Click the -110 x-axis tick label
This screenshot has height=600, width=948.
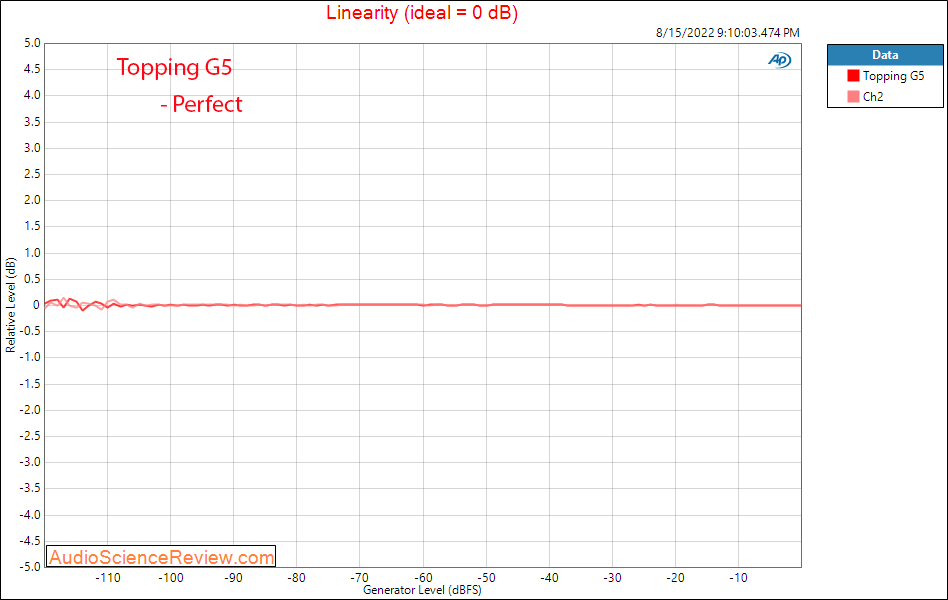tap(108, 578)
